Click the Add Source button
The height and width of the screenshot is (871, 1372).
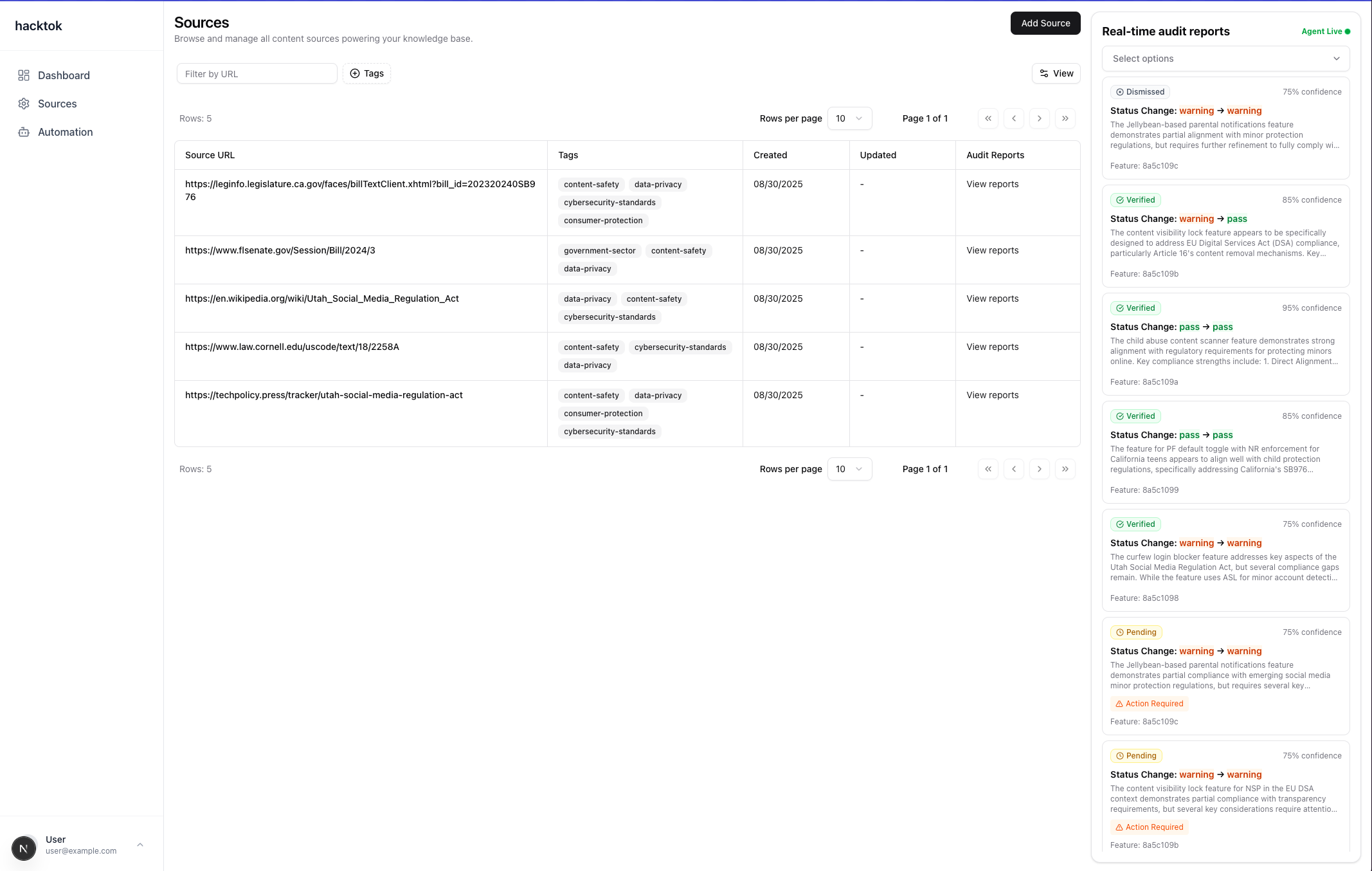(1045, 23)
